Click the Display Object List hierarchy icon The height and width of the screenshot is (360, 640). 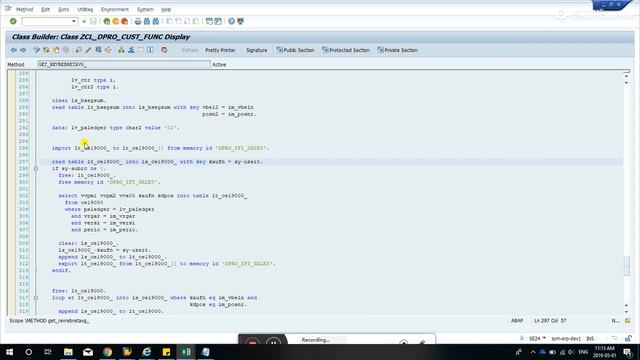[121, 50]
